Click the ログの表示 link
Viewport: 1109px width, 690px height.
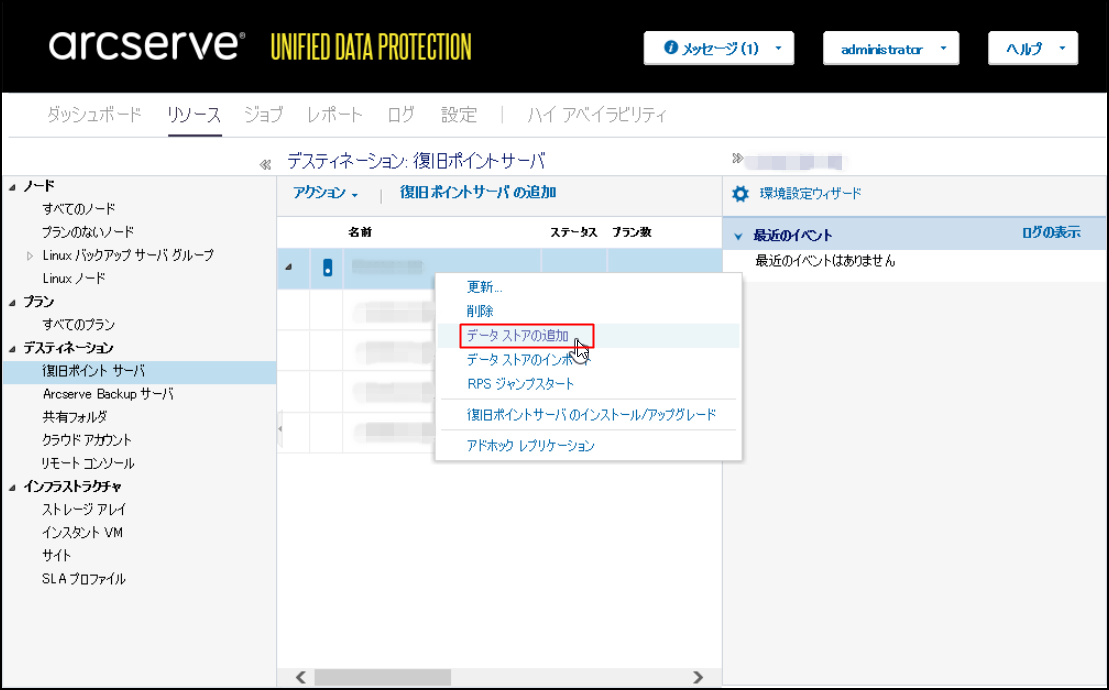coord(1050,233)
